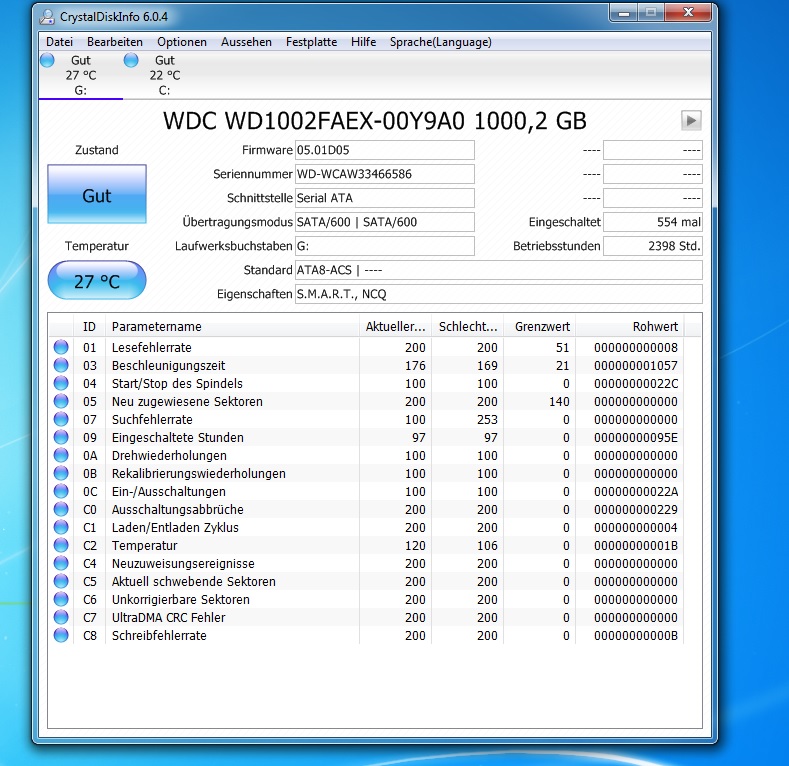Select the G: drive tab at 27 °C

click(81, 75)
